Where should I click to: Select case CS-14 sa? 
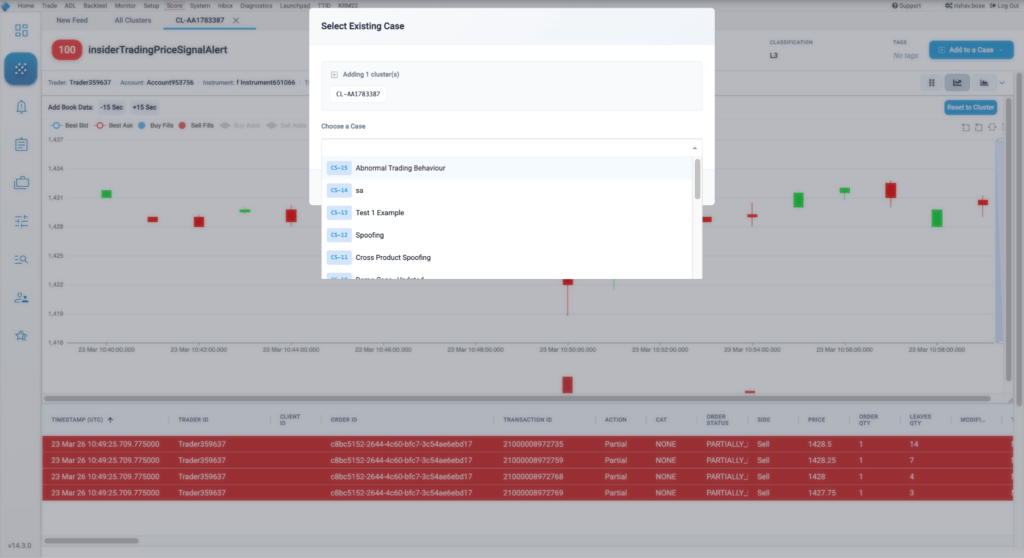[509, 190]
